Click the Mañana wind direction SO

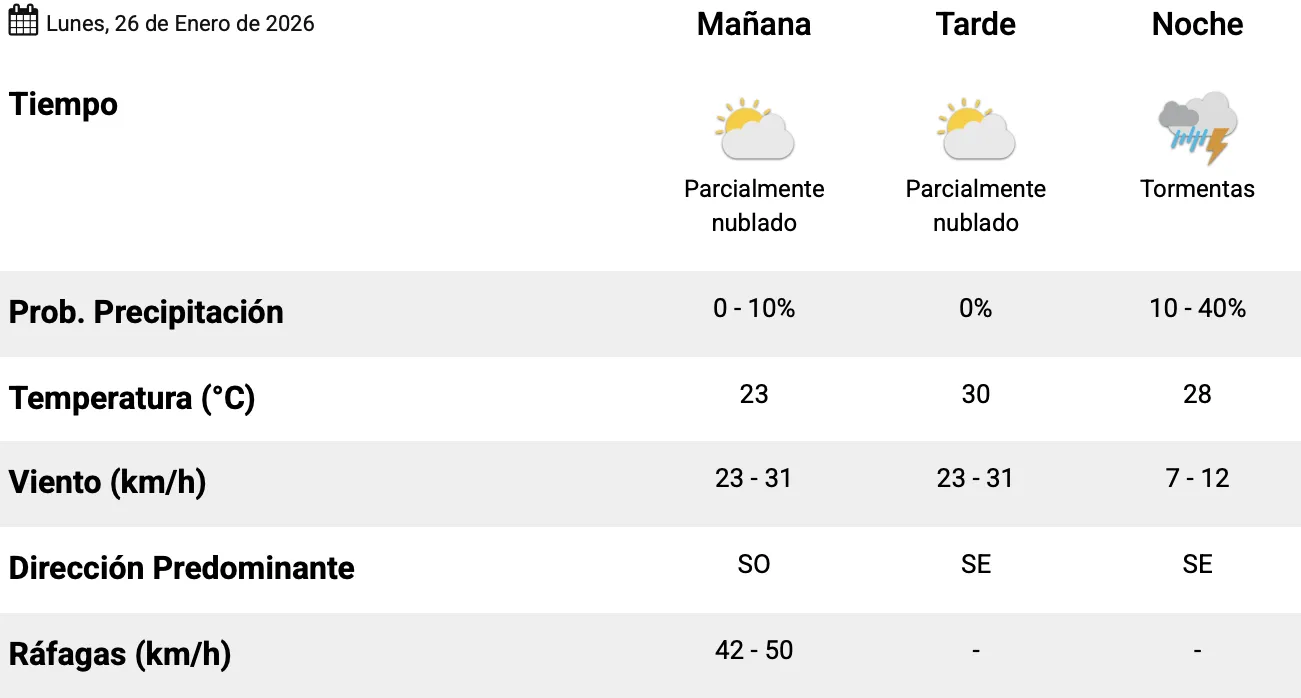(754, 564)
